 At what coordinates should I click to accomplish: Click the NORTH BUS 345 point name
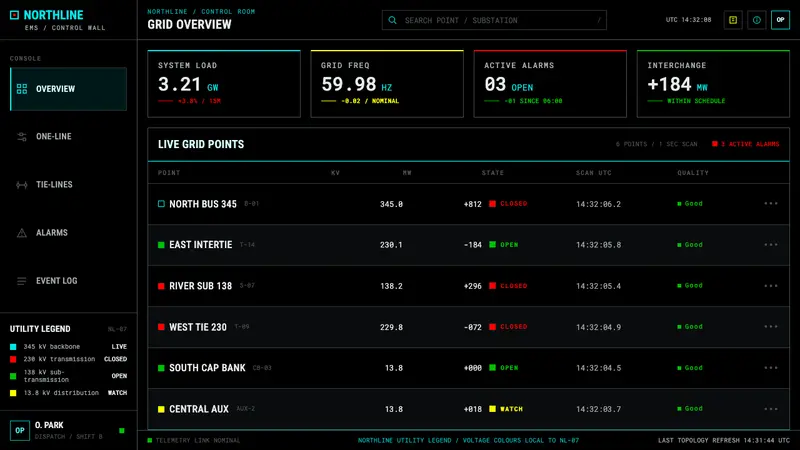click(203, 204)
